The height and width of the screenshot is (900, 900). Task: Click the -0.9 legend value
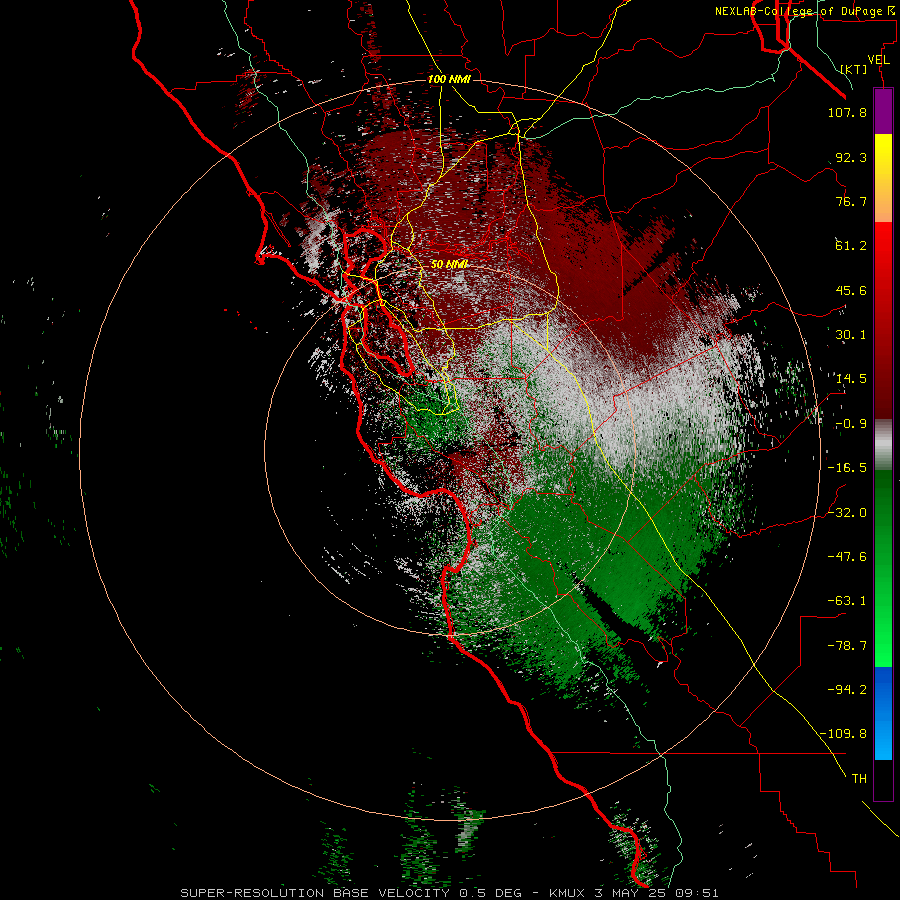click(851, 424)
